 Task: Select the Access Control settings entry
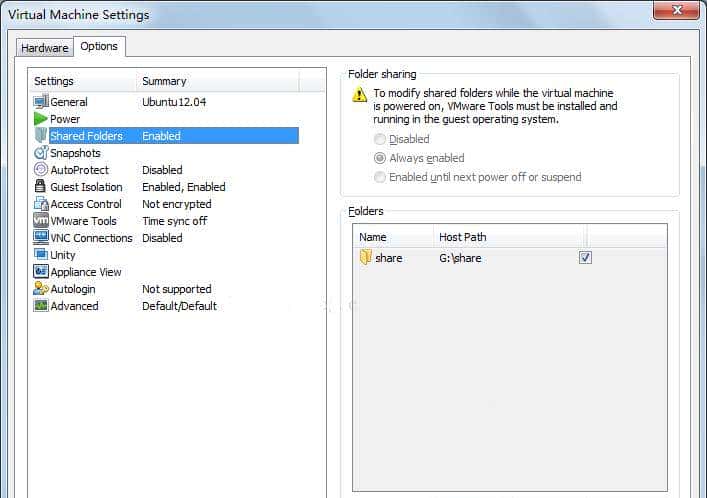pyautogui.click(x=86, y=204)
